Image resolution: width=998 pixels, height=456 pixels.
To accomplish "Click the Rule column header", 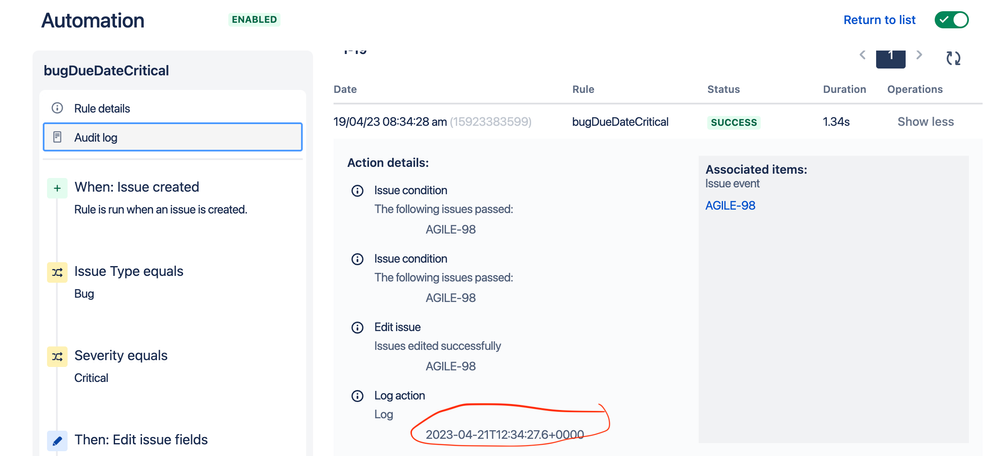I will [583, 89].
